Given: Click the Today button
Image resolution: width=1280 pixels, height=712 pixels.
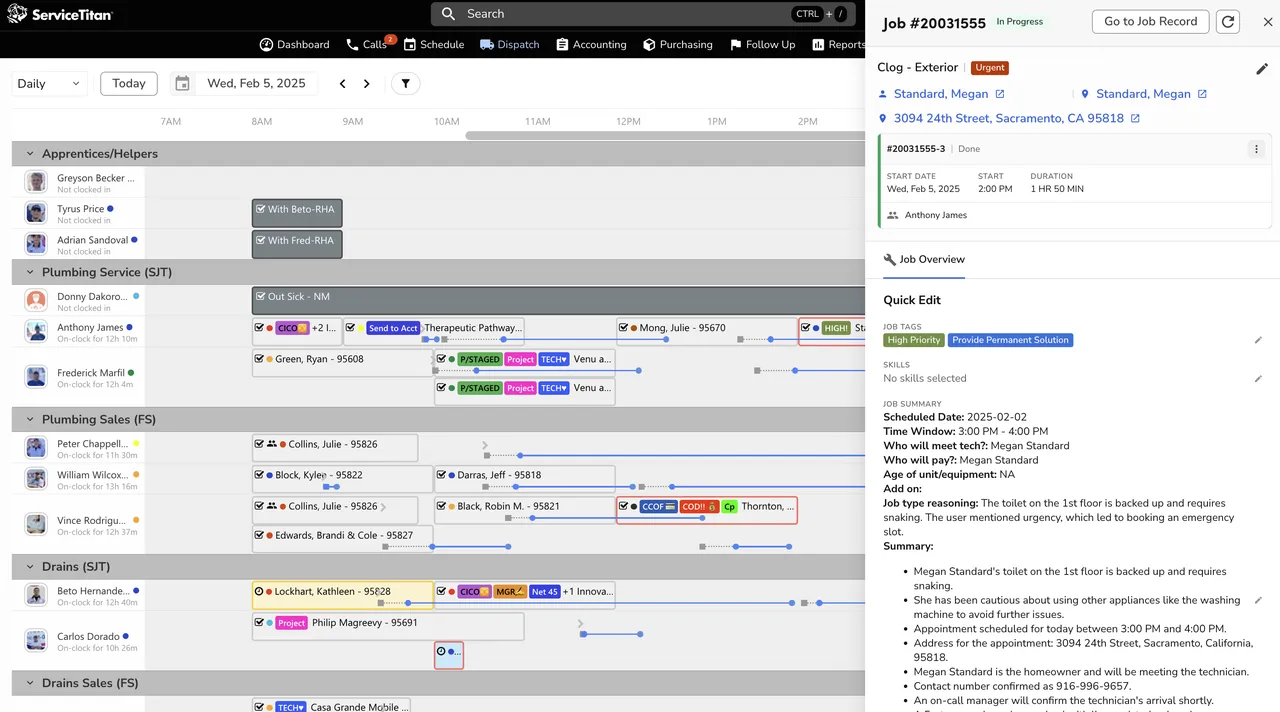Looking at the screenshot, I should (128, 84).
